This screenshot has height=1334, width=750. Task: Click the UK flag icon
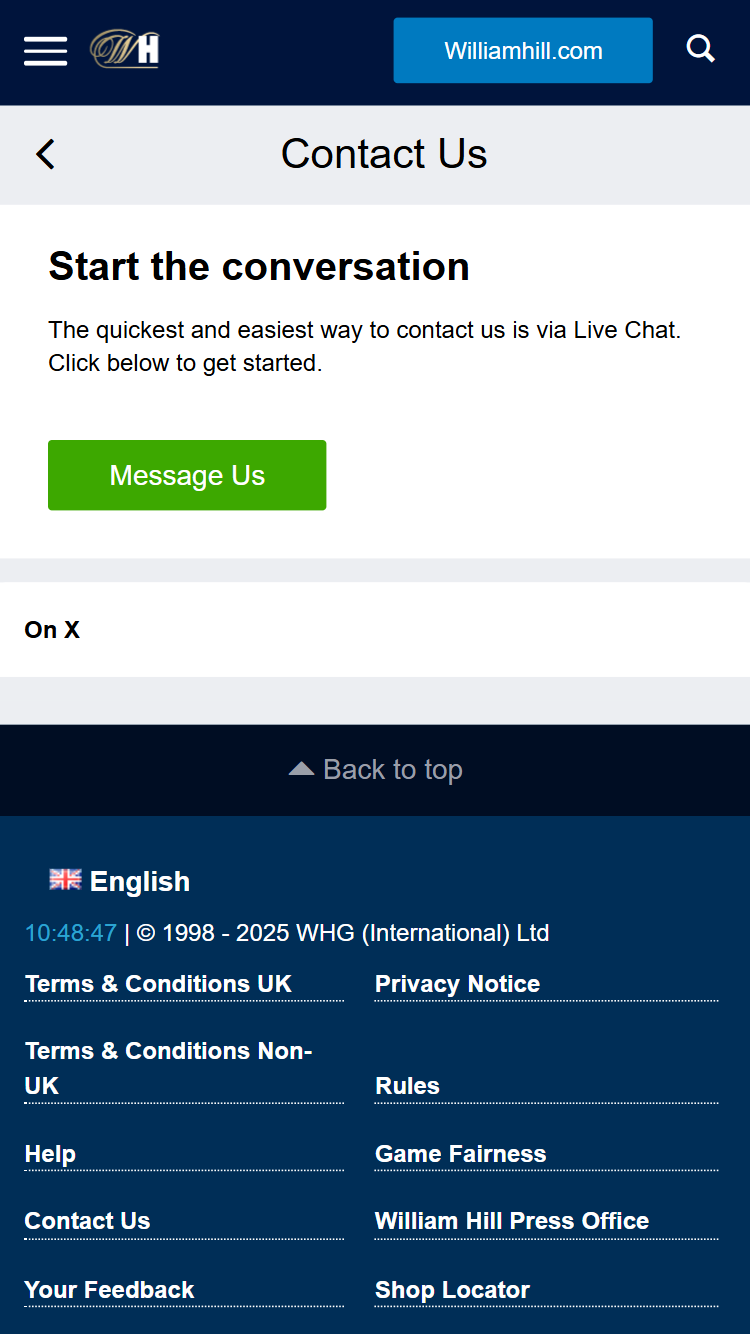pos(65,879)
